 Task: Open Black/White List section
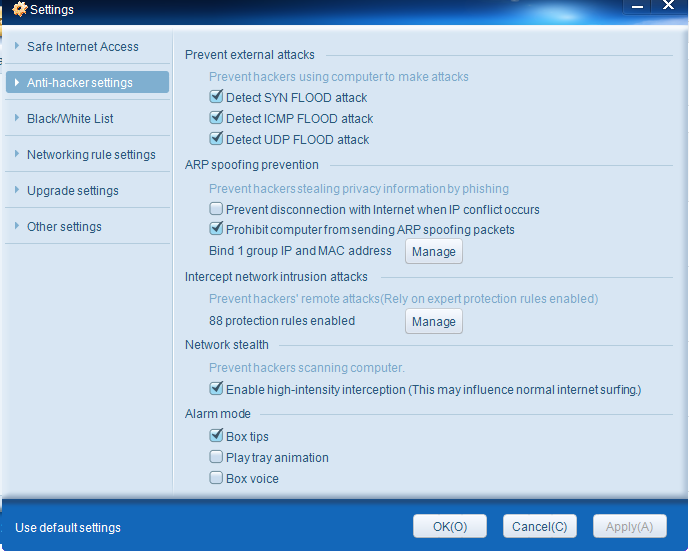click(x=87, y=118)
